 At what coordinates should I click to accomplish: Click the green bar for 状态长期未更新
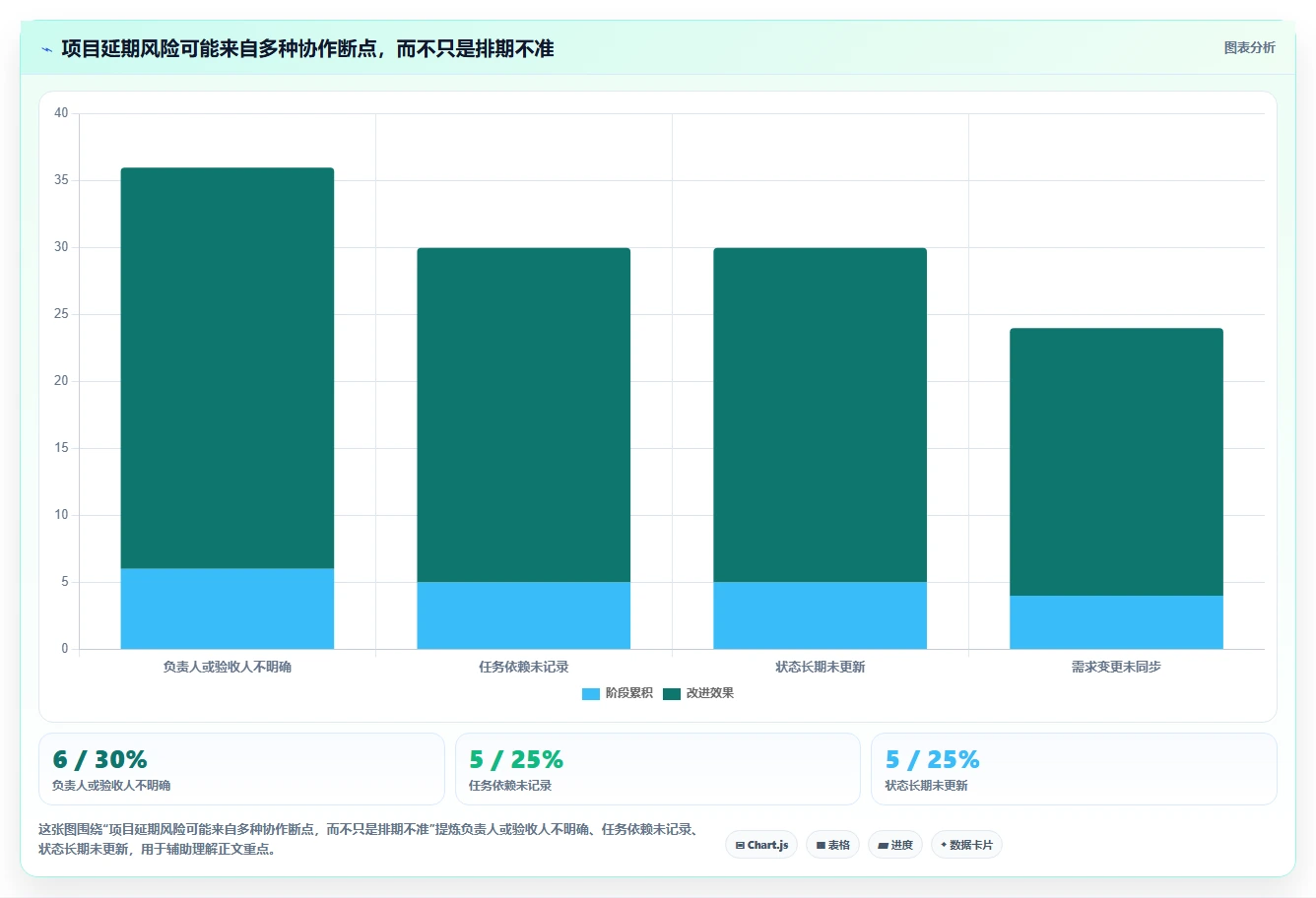pyautogui.click(x=821, y=415)
